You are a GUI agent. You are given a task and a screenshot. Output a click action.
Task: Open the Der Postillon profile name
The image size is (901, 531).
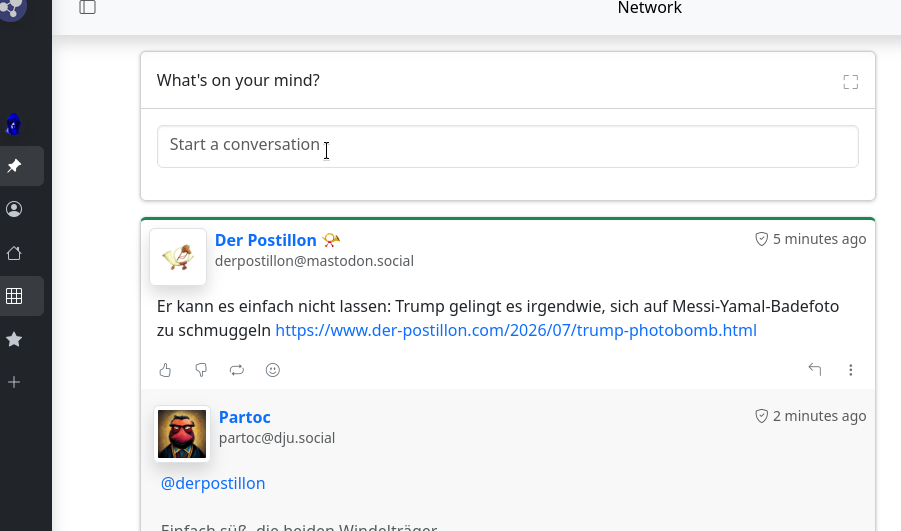265,240
